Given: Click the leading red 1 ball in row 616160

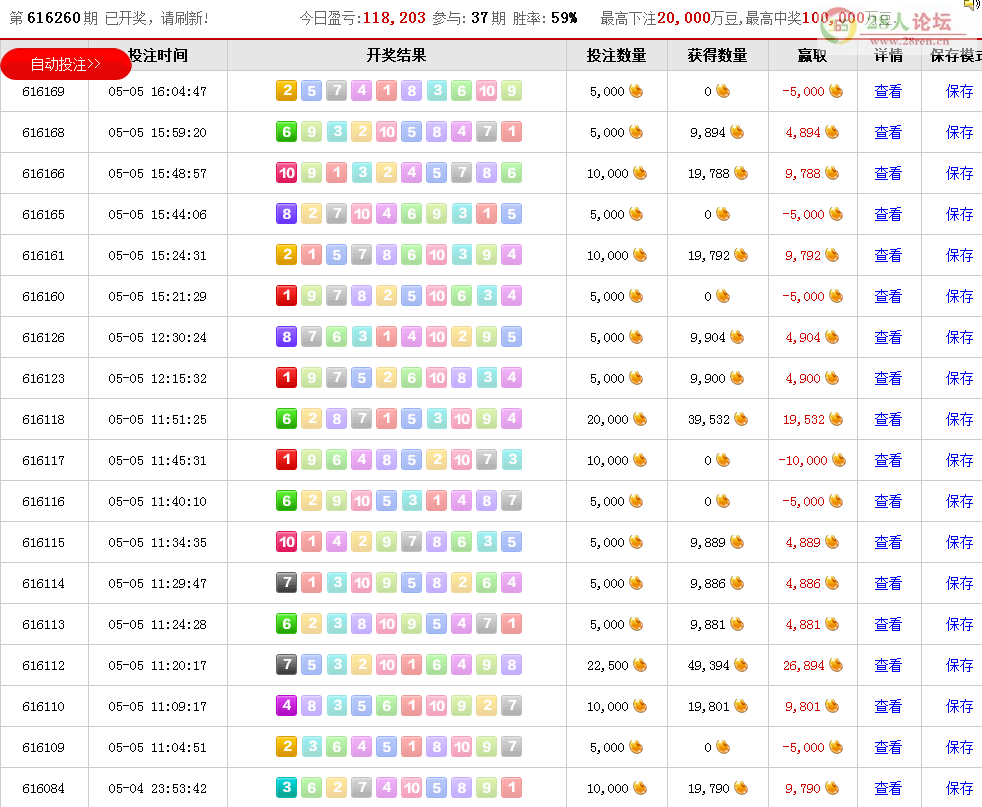Looking at the screenshot, I should pyautogui.click(x=287, y=296).
